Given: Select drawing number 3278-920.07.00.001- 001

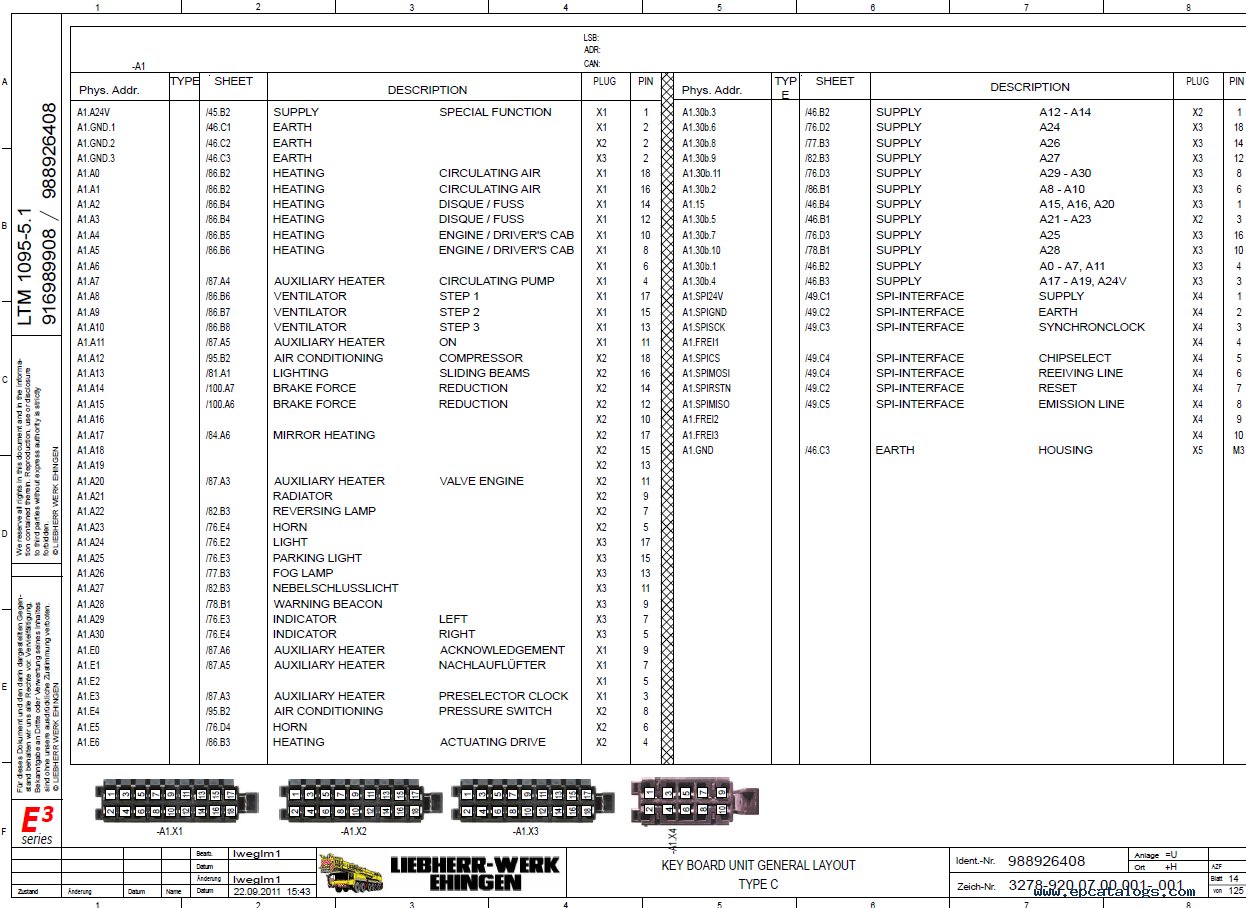Looking at the screenshot, I should 1095,885.
